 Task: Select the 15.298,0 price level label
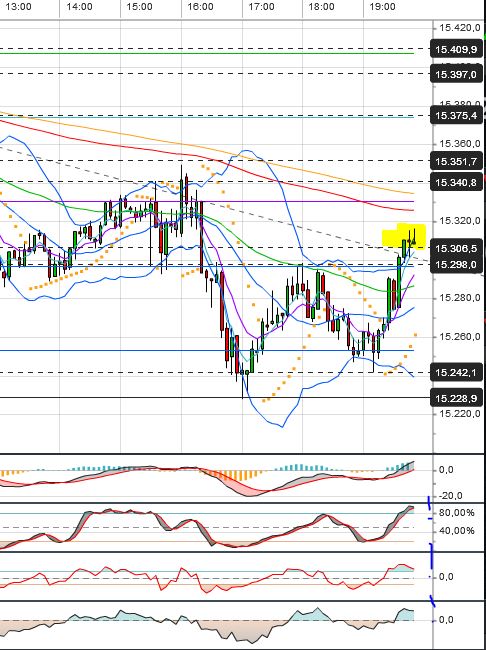[x=457, y=264]
